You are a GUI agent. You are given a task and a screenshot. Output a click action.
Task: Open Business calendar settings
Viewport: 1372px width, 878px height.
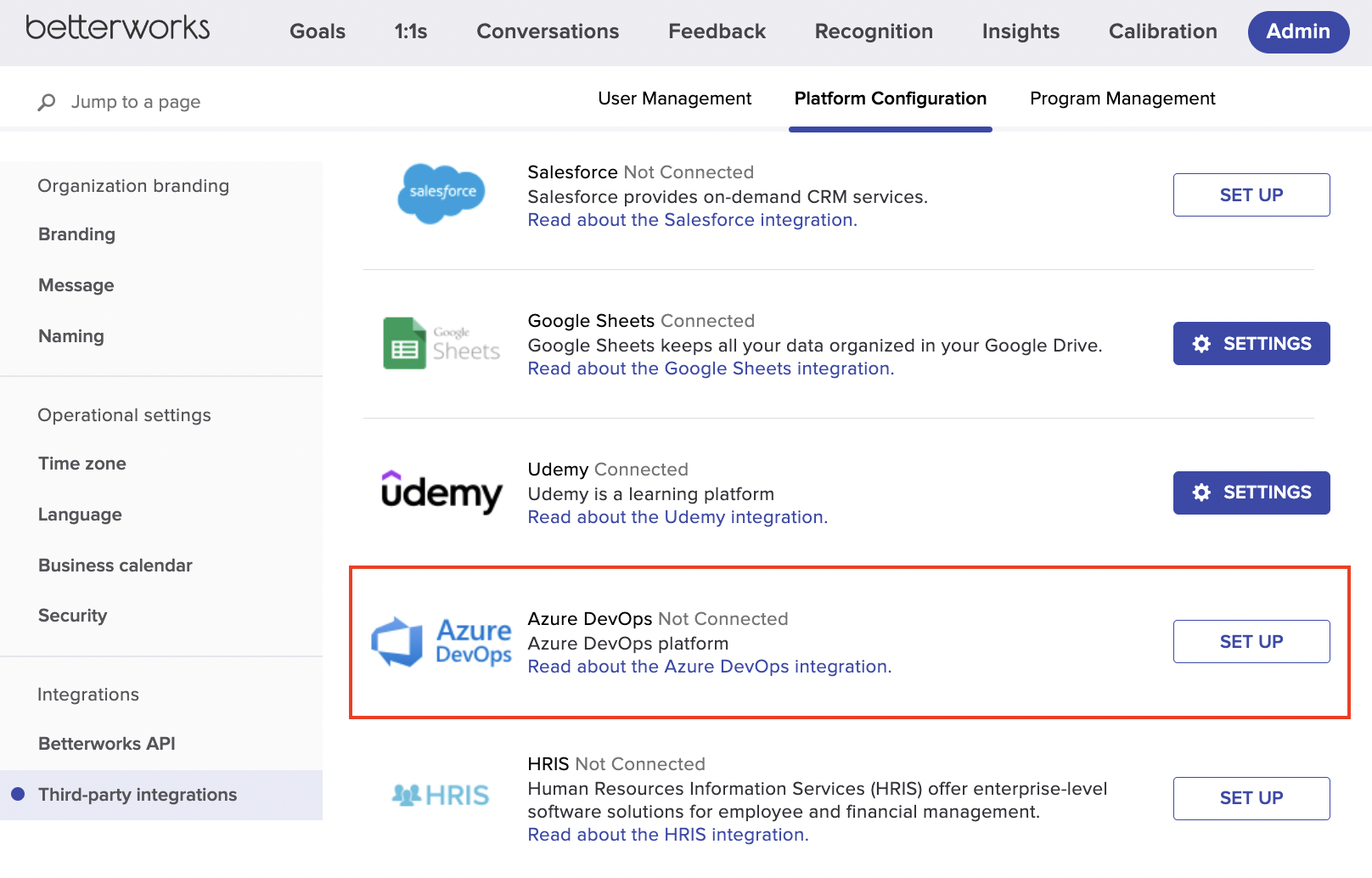tap(115, 566)
